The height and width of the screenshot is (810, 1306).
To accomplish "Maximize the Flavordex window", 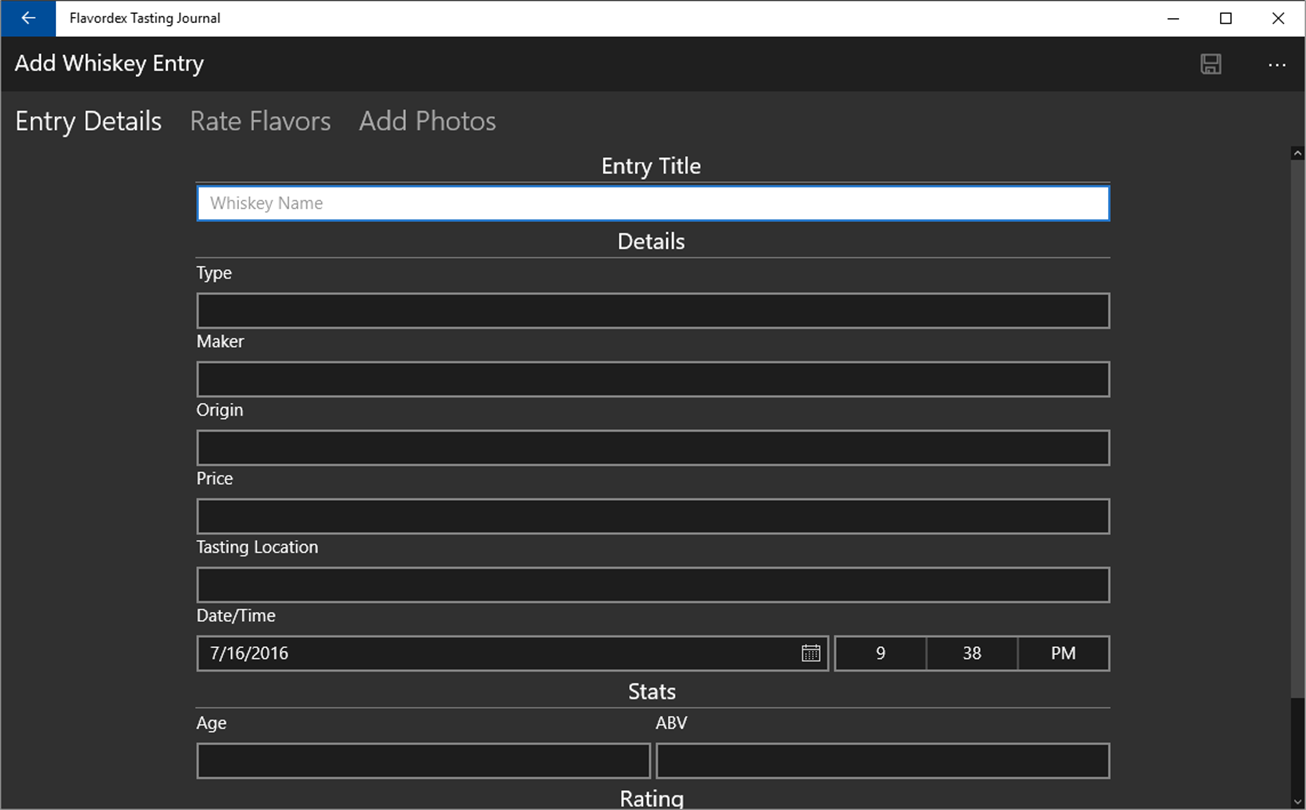I will pyautogui.click(x=1226, y=18).
